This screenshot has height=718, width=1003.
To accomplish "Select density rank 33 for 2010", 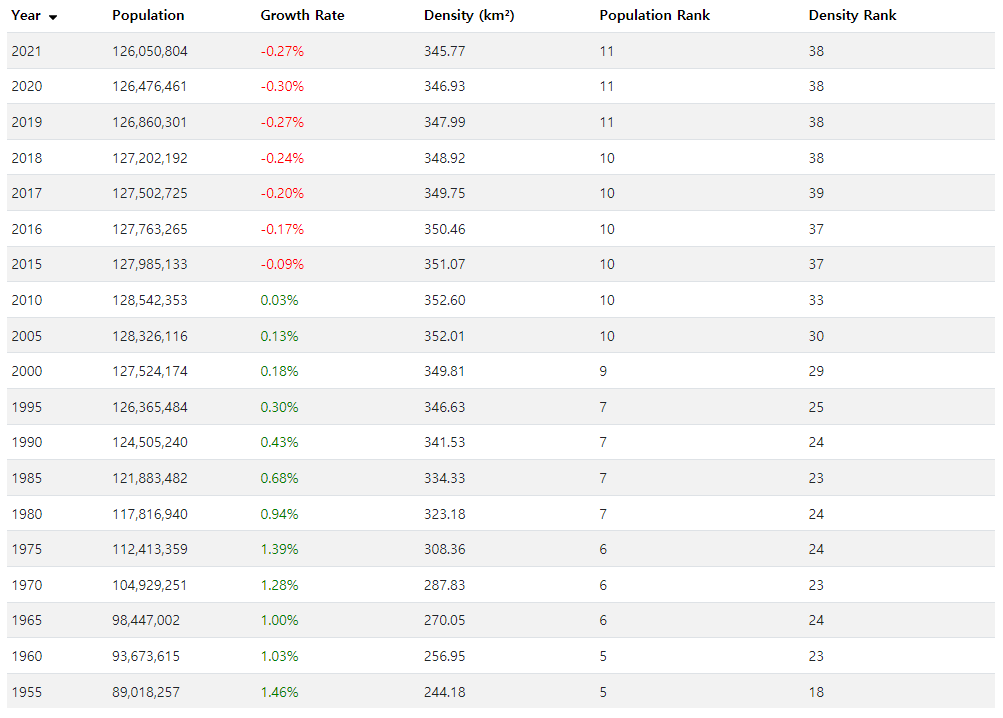I will 816,300.
